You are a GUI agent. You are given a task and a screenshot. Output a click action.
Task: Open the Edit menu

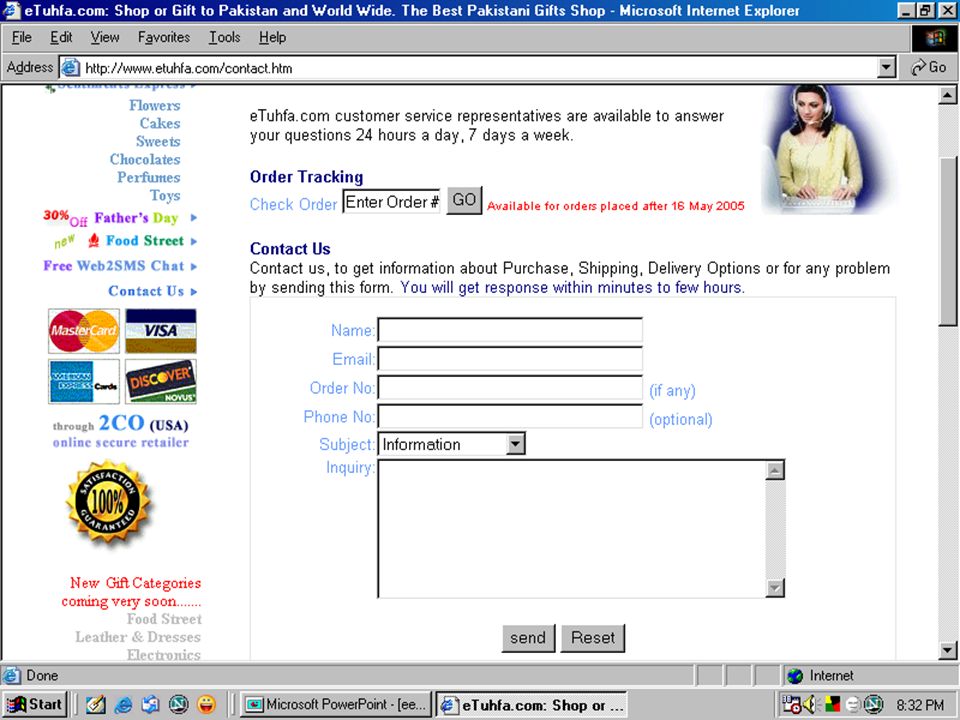[61, 37]
